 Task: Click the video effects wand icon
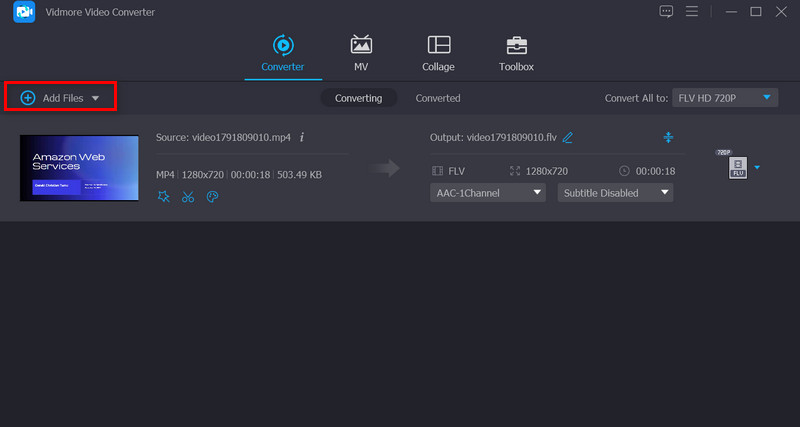(164, 197)
